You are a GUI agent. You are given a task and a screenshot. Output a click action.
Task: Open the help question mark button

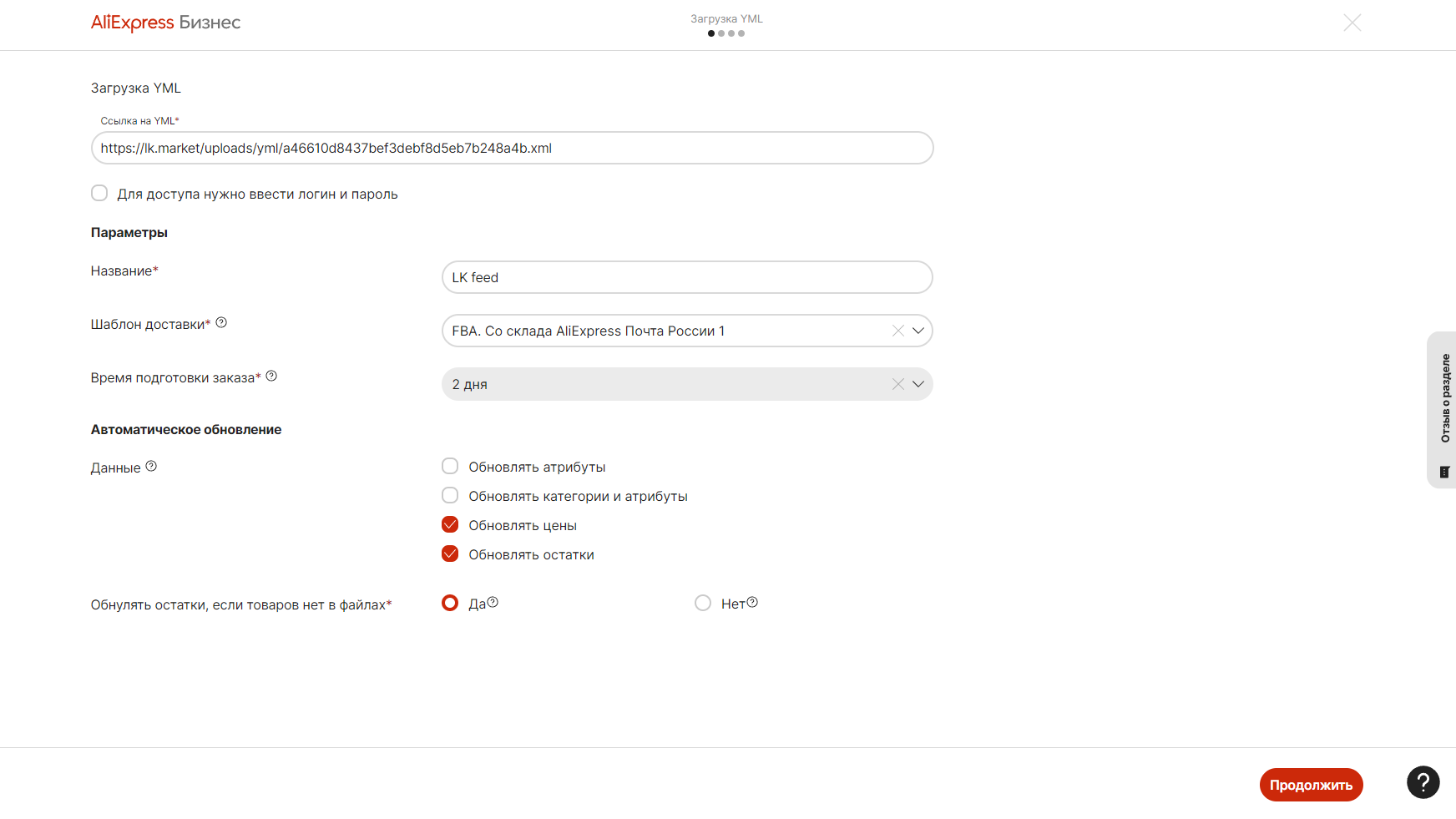[1423, 782]
